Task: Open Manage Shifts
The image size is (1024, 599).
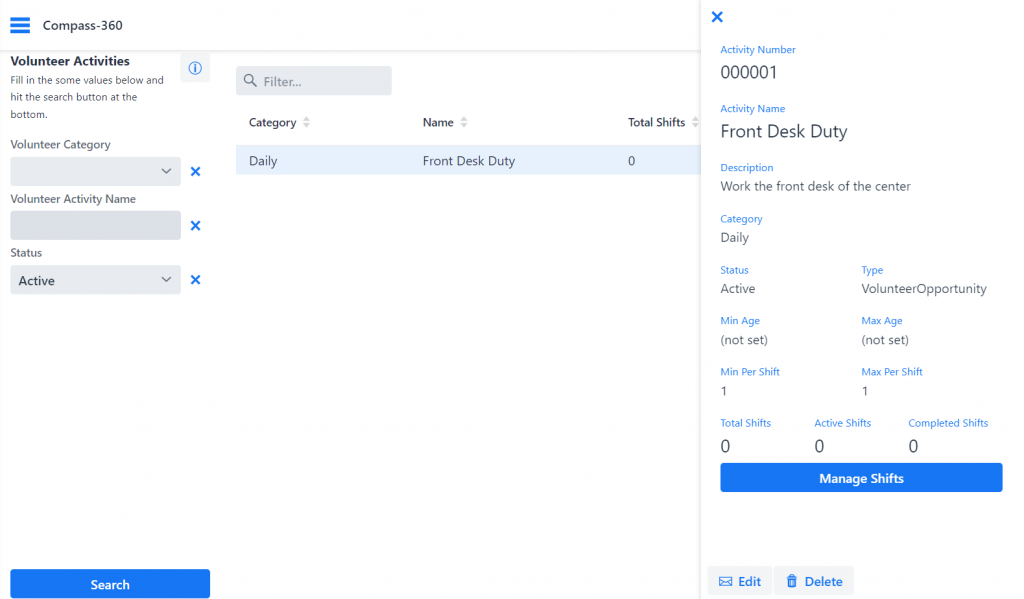Action: click(861, 478)
